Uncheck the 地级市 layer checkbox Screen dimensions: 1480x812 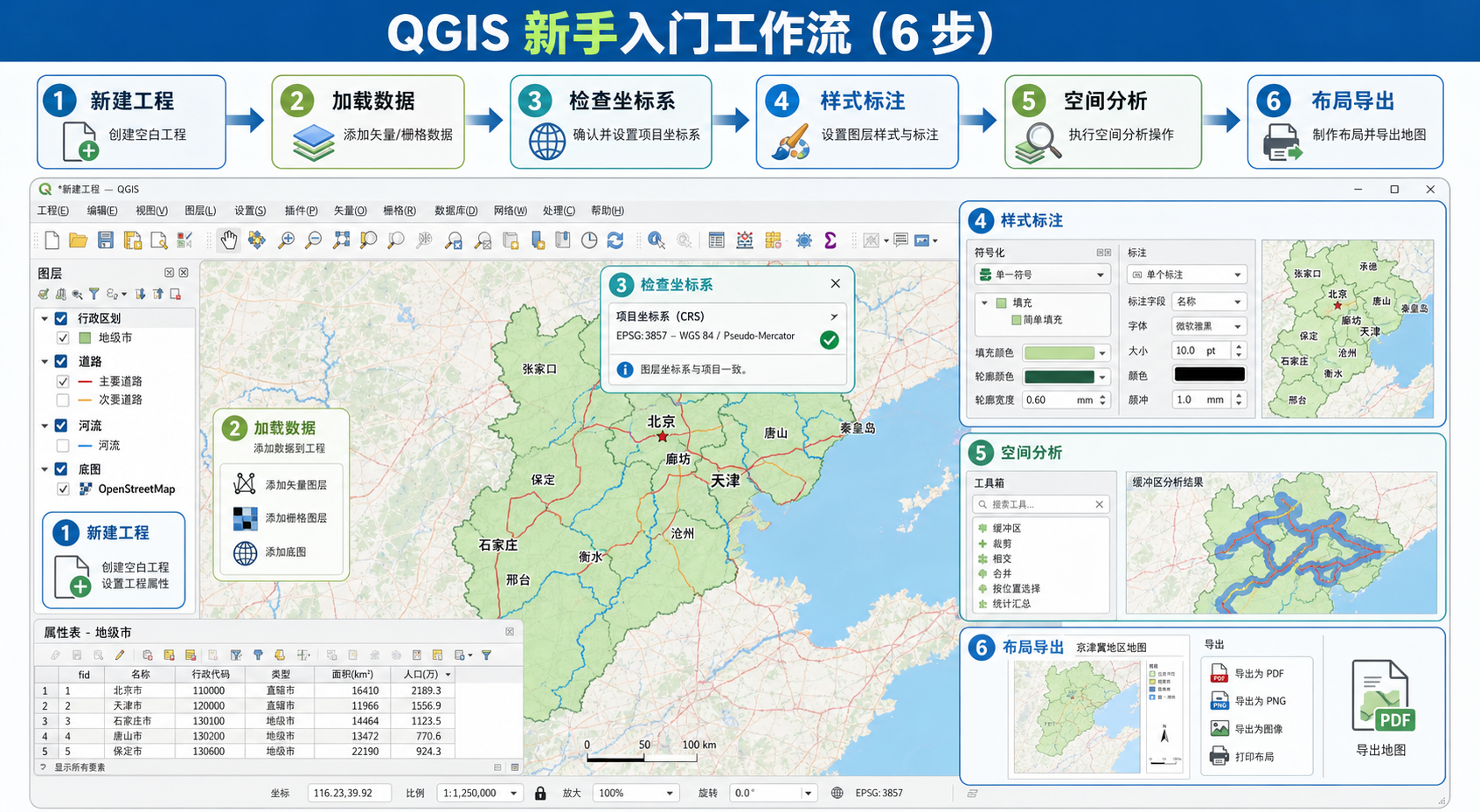coord(63,337)
